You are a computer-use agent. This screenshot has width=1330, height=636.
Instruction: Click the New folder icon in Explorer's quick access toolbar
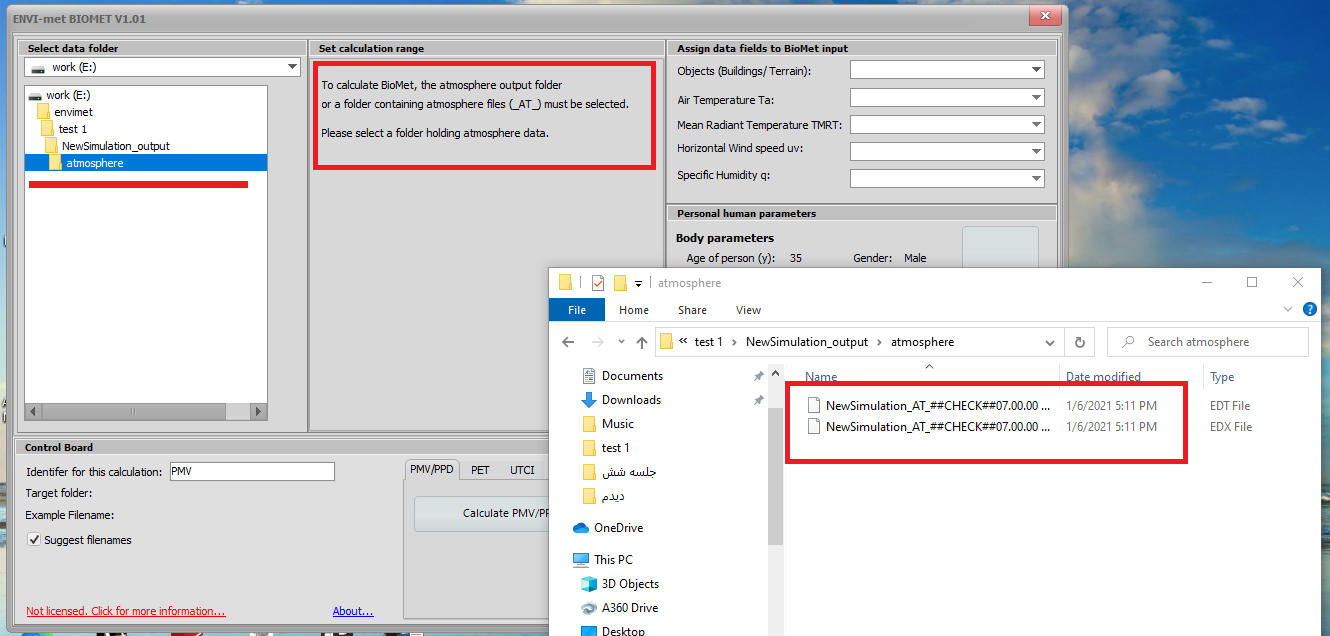tap(620, 283)
